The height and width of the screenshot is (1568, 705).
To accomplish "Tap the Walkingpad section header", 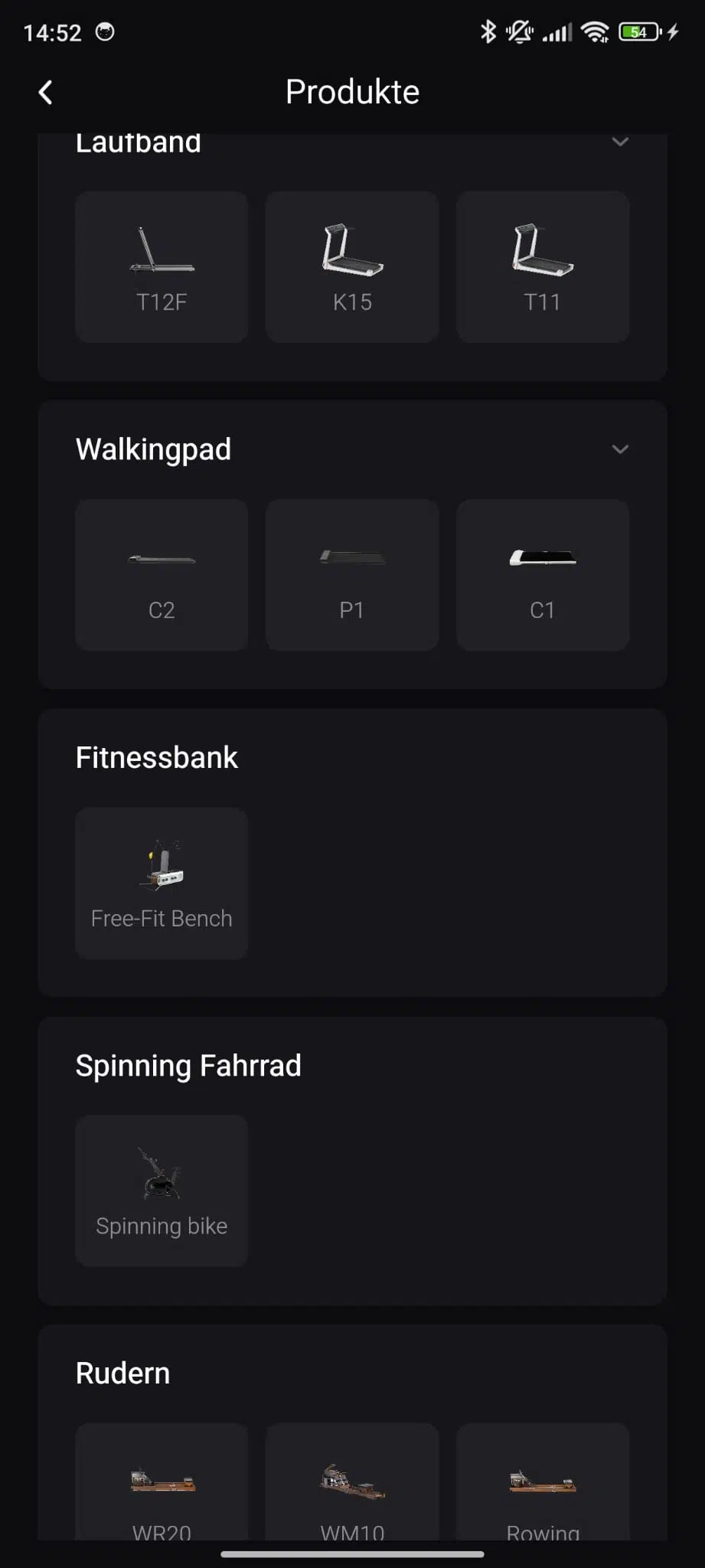I will (x=153, y=449).
